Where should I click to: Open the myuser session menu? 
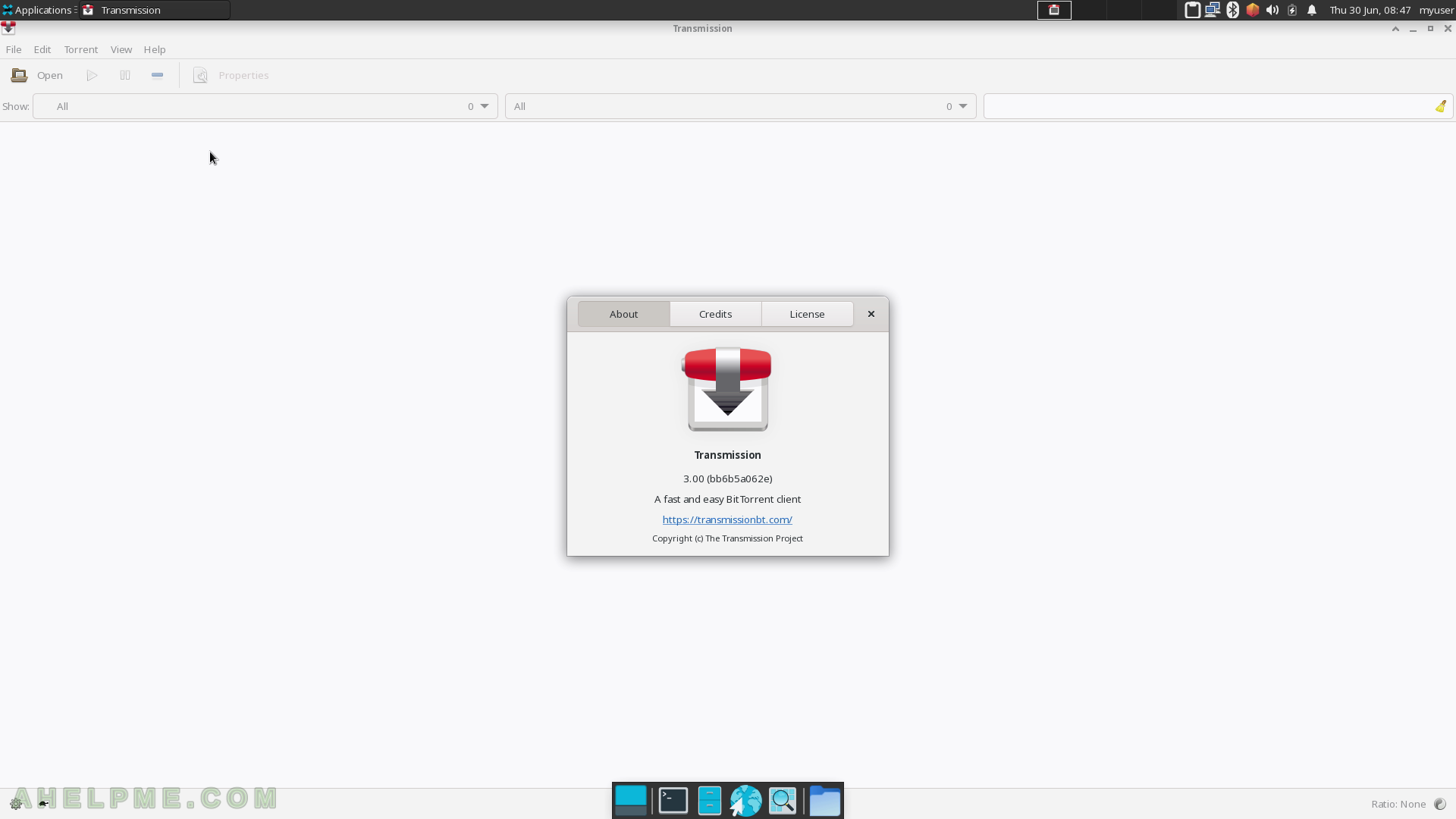pyautogui.click(x=1436, y=10)
